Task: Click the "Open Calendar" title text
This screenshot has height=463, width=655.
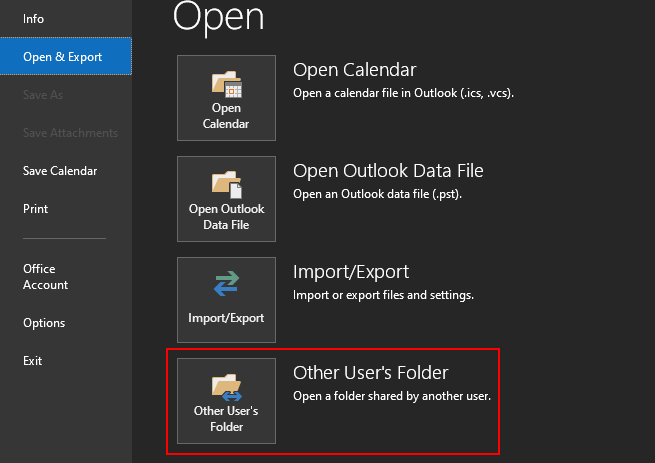Action: coord(354,70)
